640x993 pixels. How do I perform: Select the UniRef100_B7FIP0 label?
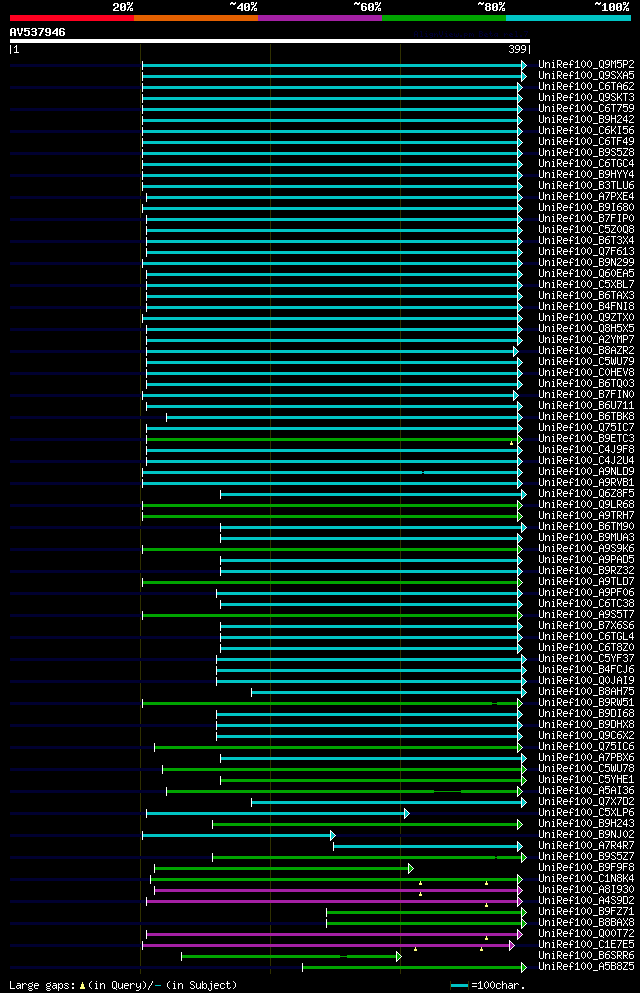(x=586, y=218)
